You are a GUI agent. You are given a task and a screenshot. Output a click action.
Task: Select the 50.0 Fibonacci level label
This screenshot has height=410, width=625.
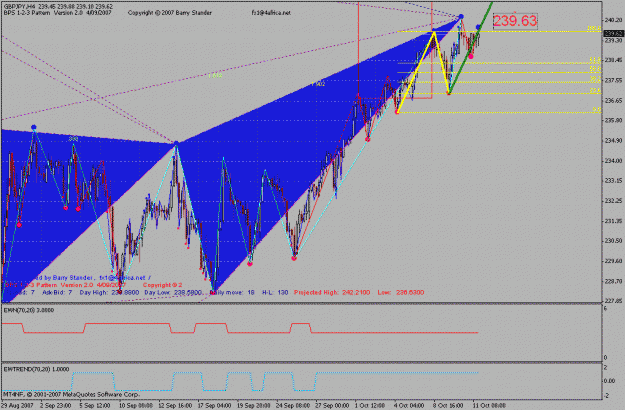pos(595,69)
